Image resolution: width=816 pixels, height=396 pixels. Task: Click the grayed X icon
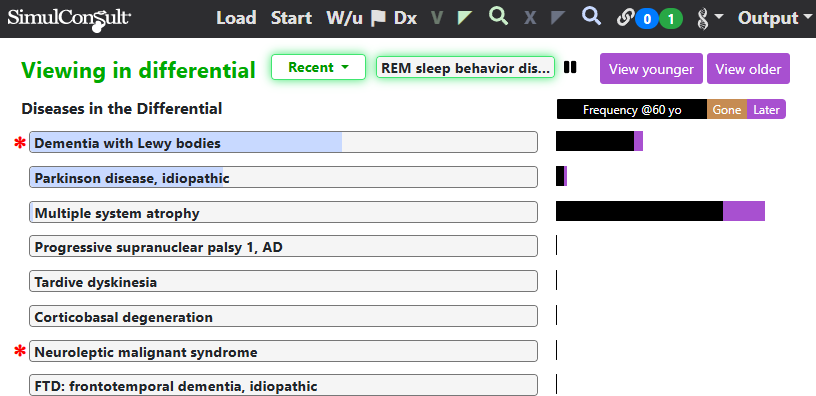pos(530,19)
